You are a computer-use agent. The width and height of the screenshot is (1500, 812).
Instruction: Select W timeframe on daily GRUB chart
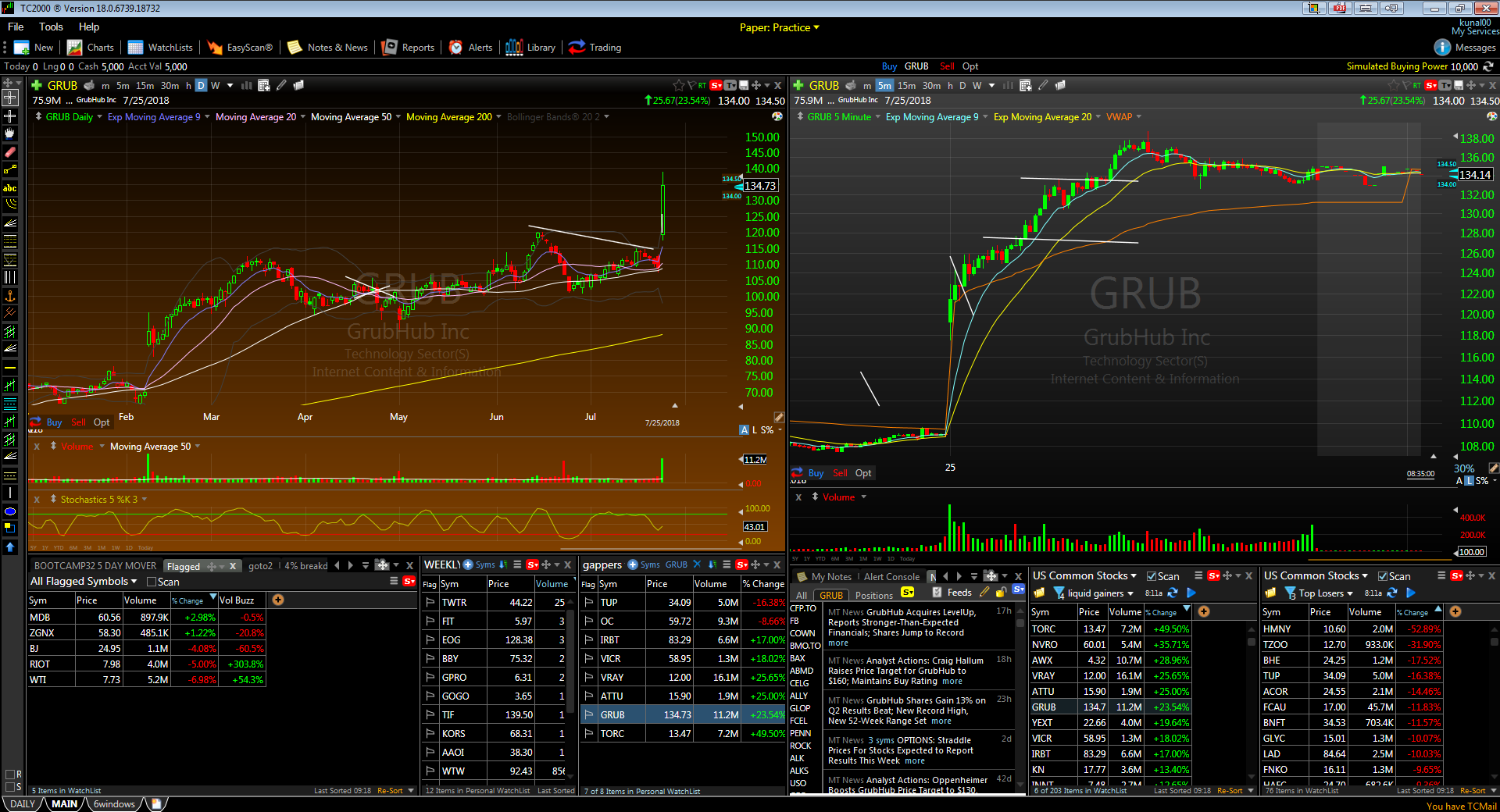point(216,86)
